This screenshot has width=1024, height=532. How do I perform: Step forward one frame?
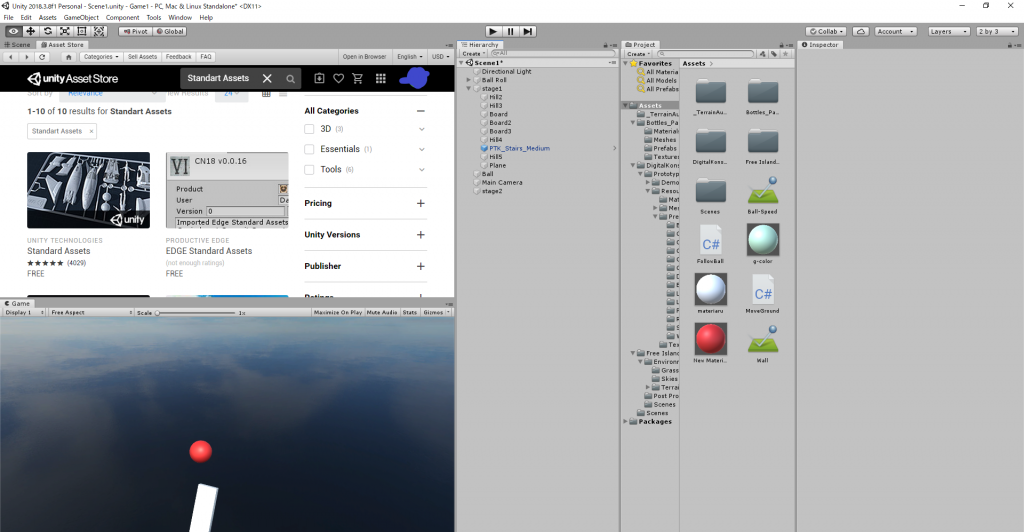pos(528,31)
